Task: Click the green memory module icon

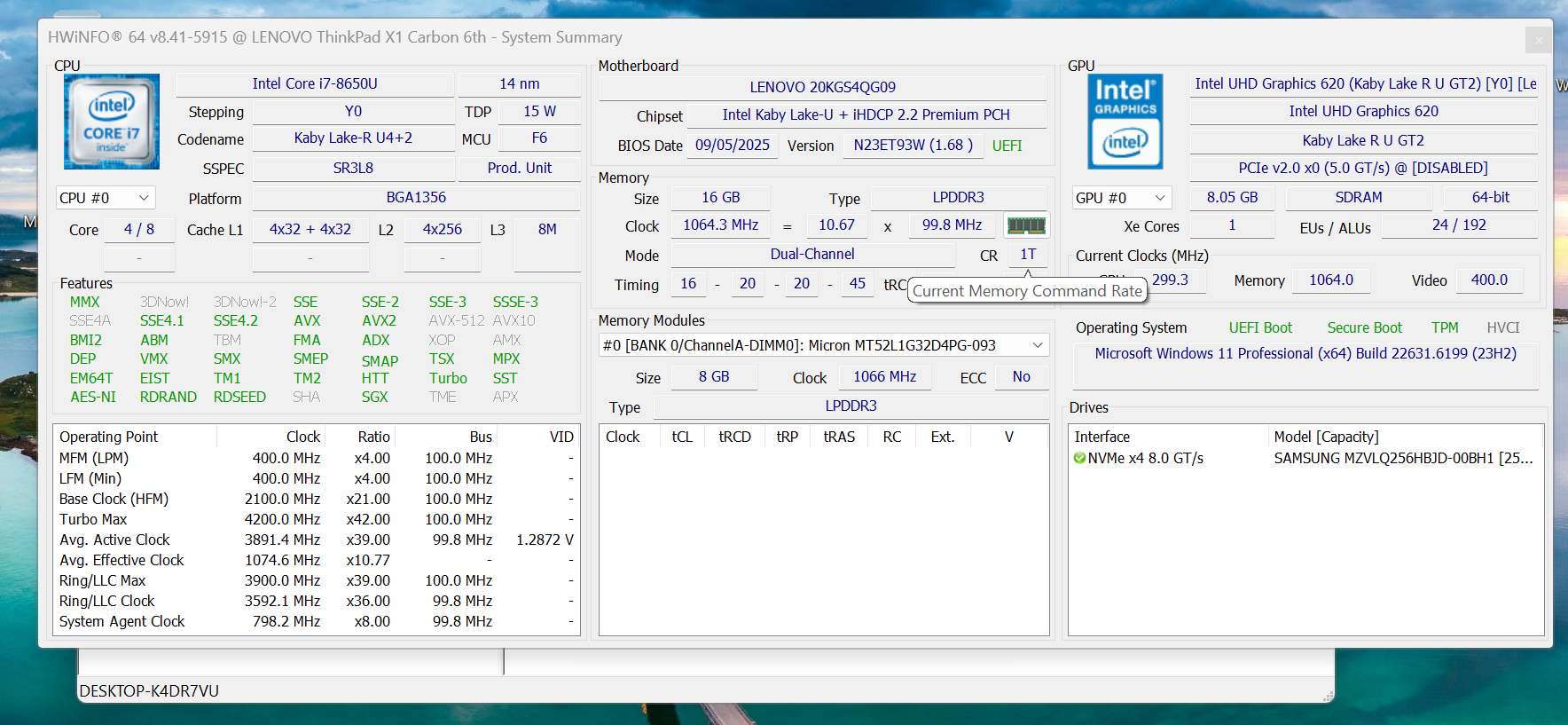Action: pos(1026,225)
